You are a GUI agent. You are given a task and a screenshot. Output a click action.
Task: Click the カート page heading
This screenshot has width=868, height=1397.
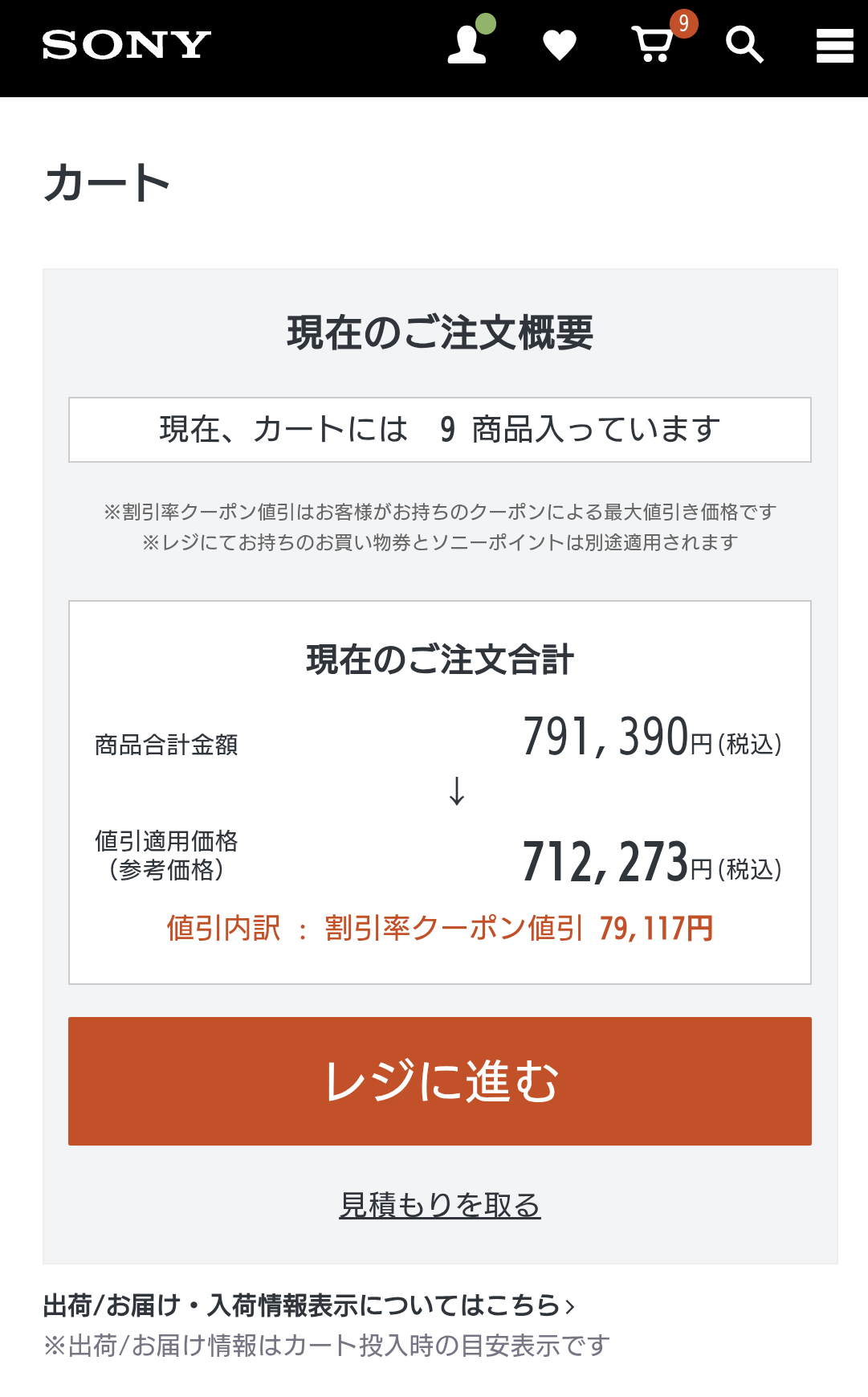[107, 183]
